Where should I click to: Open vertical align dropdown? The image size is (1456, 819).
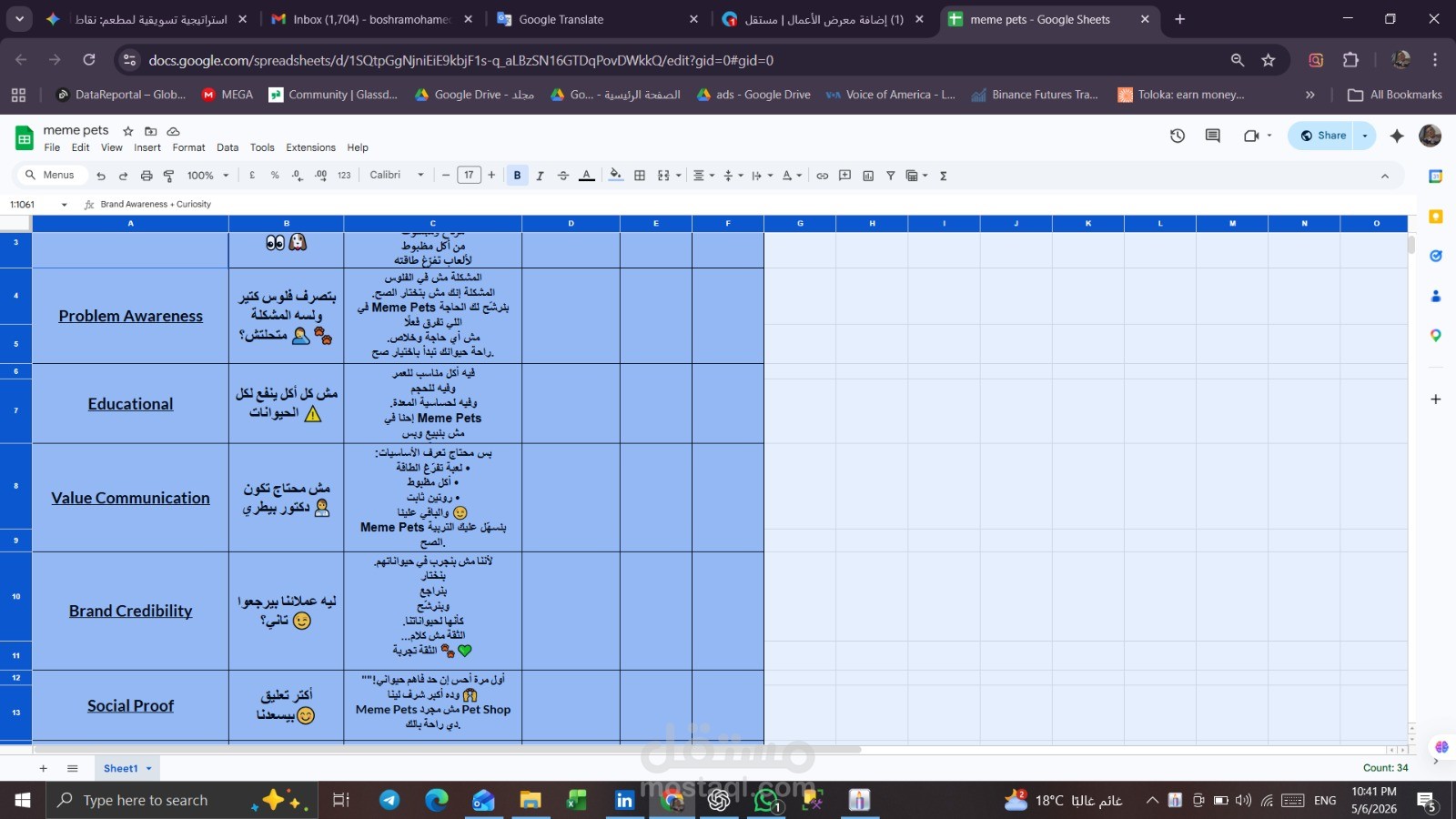[x=733, y=176]
